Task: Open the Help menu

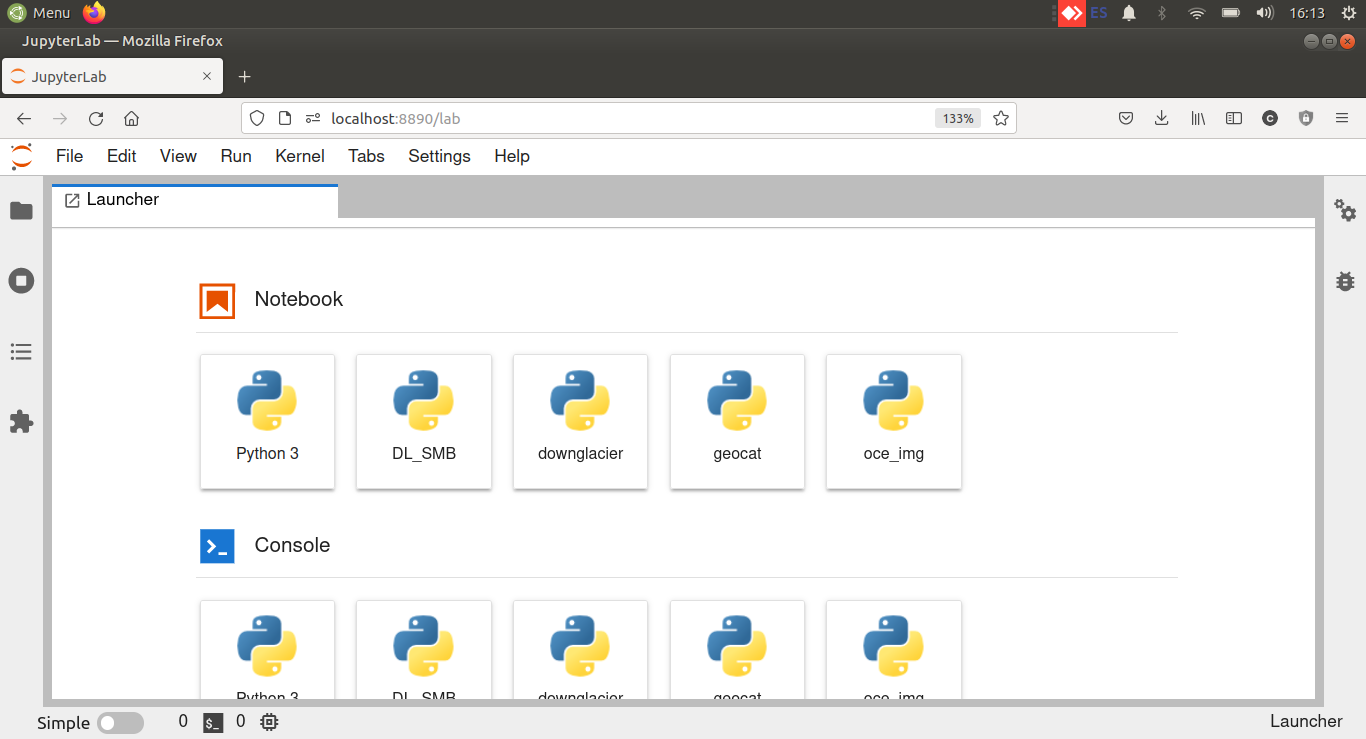Action: 512,156
